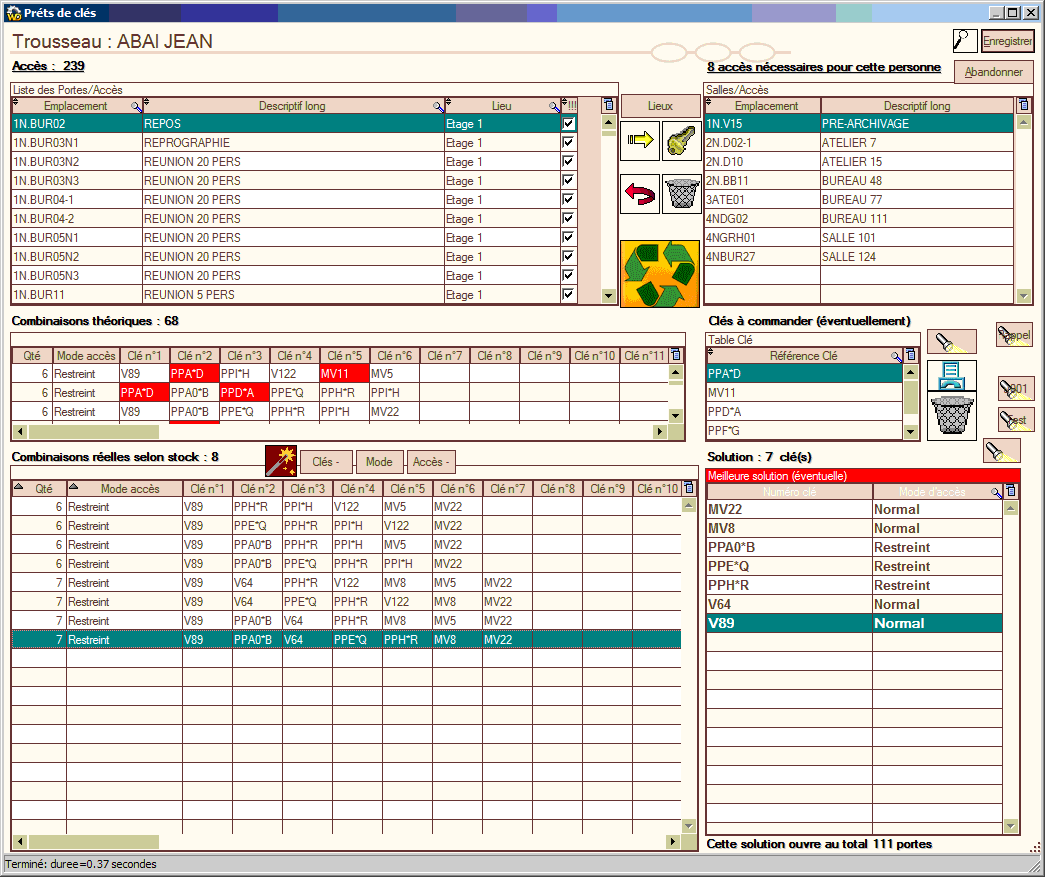The width and height of the screenshot is (1045, 877).
Task: Click the magic wand icon
Action: (281, 461)
